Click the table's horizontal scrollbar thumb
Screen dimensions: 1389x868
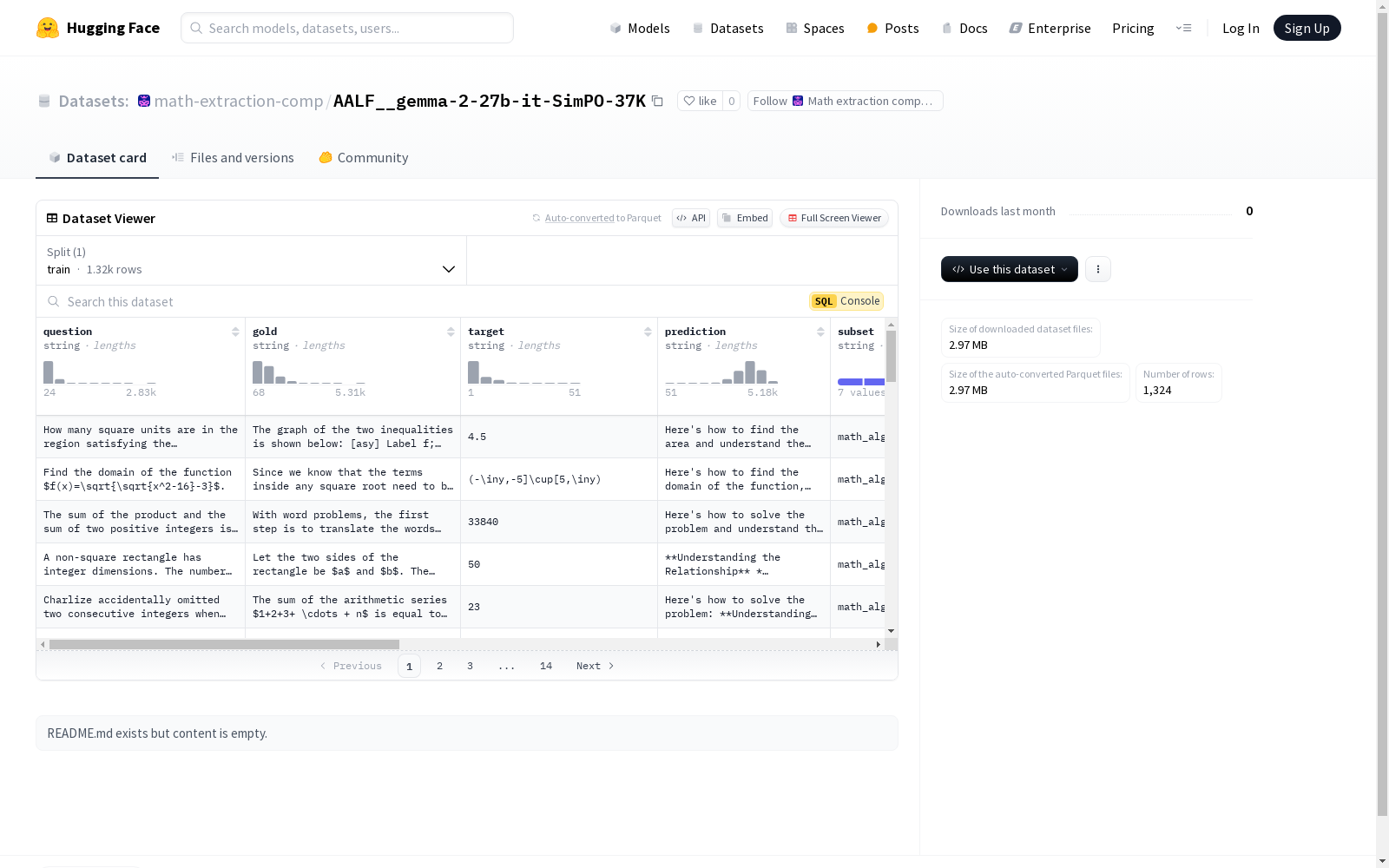point(224,644)
